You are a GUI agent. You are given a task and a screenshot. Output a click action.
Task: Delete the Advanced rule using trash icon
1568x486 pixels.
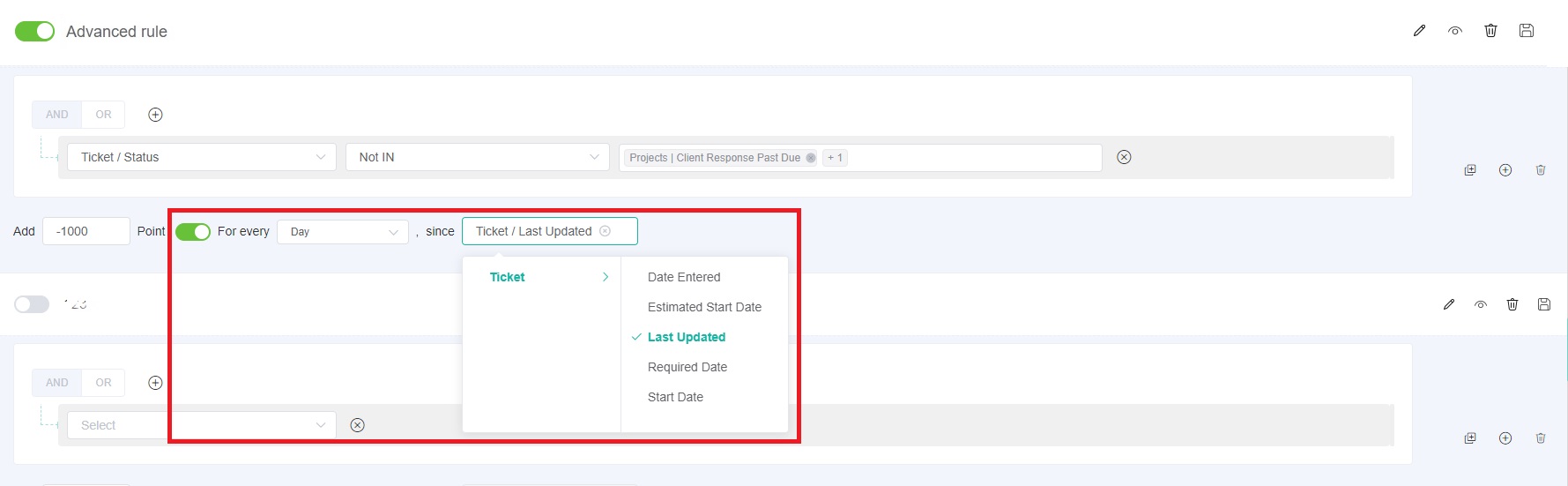(x=1490, y=31)
